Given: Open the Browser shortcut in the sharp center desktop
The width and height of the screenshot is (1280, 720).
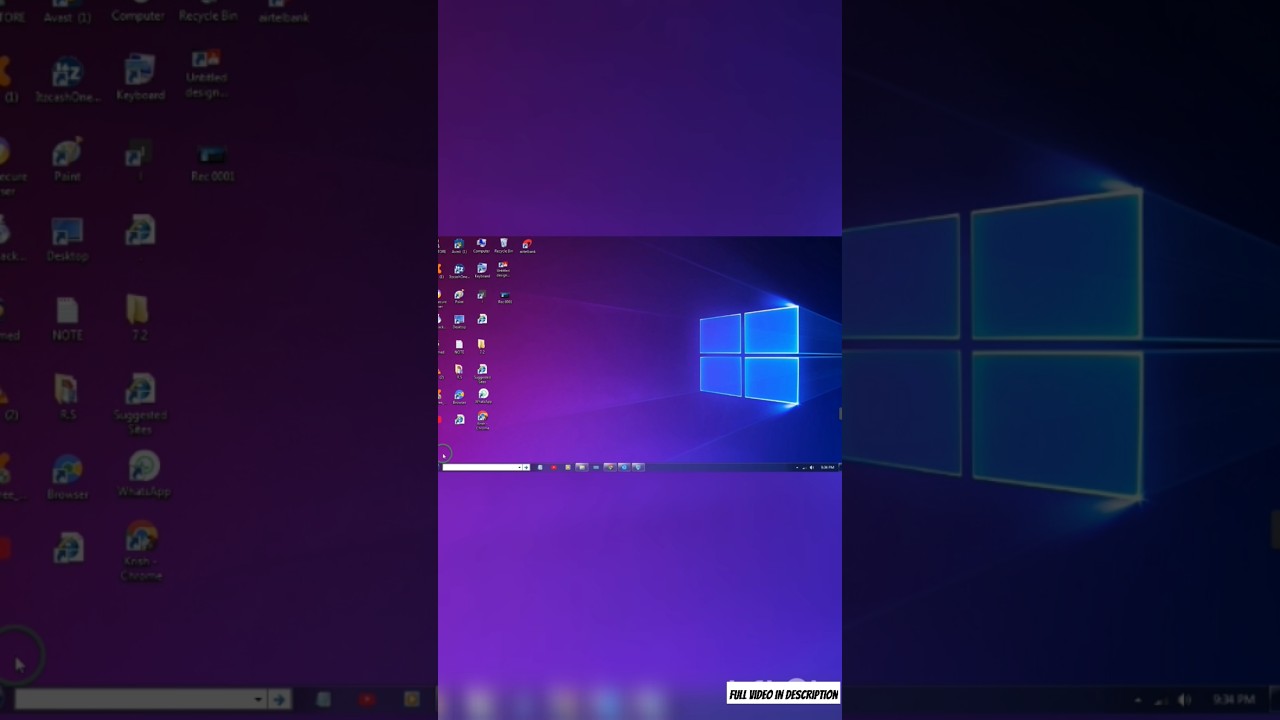Looking at the screenshot, I should [459, 397].
